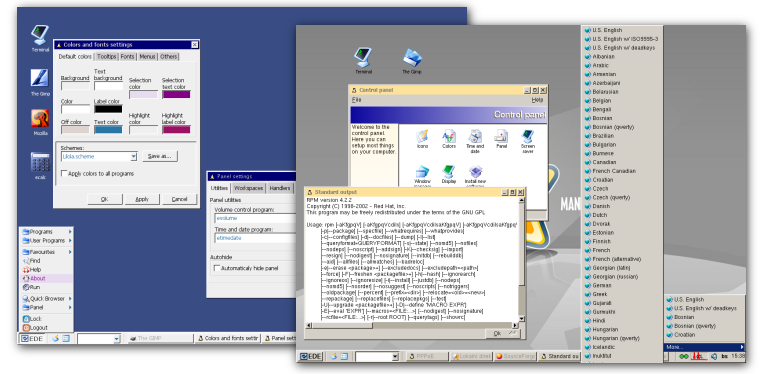Switch to the Fonts tab
Screen dimensions: 762x374
point(127,57)
